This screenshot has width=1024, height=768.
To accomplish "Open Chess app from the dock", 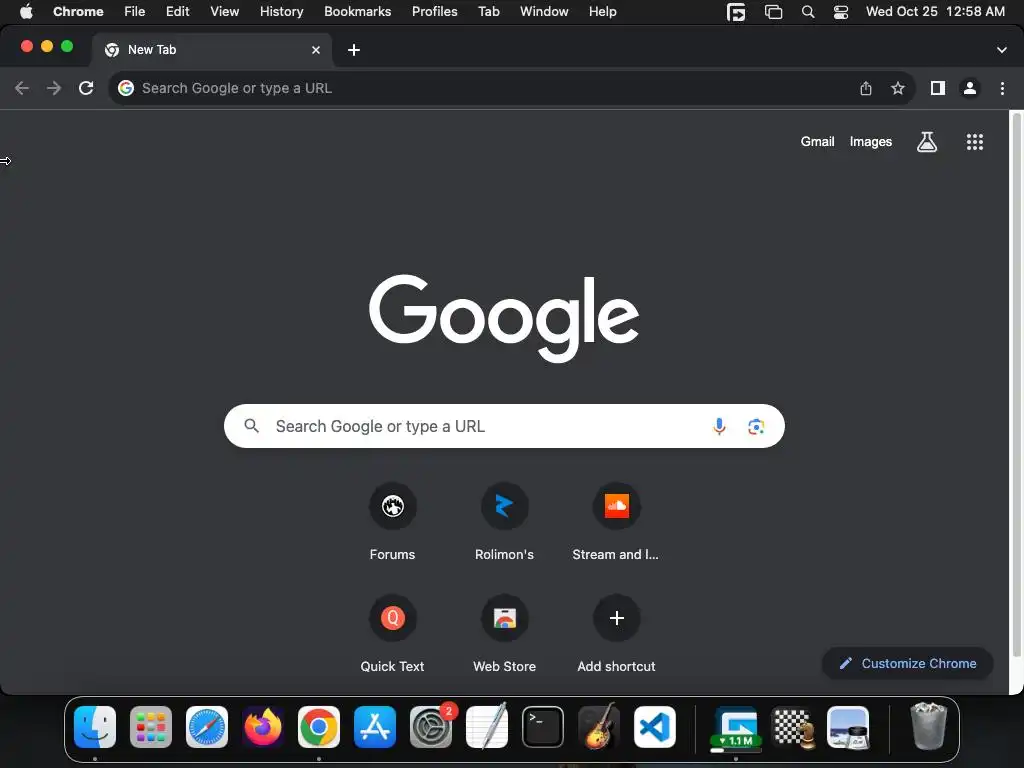I will click(x=792, y=727).
